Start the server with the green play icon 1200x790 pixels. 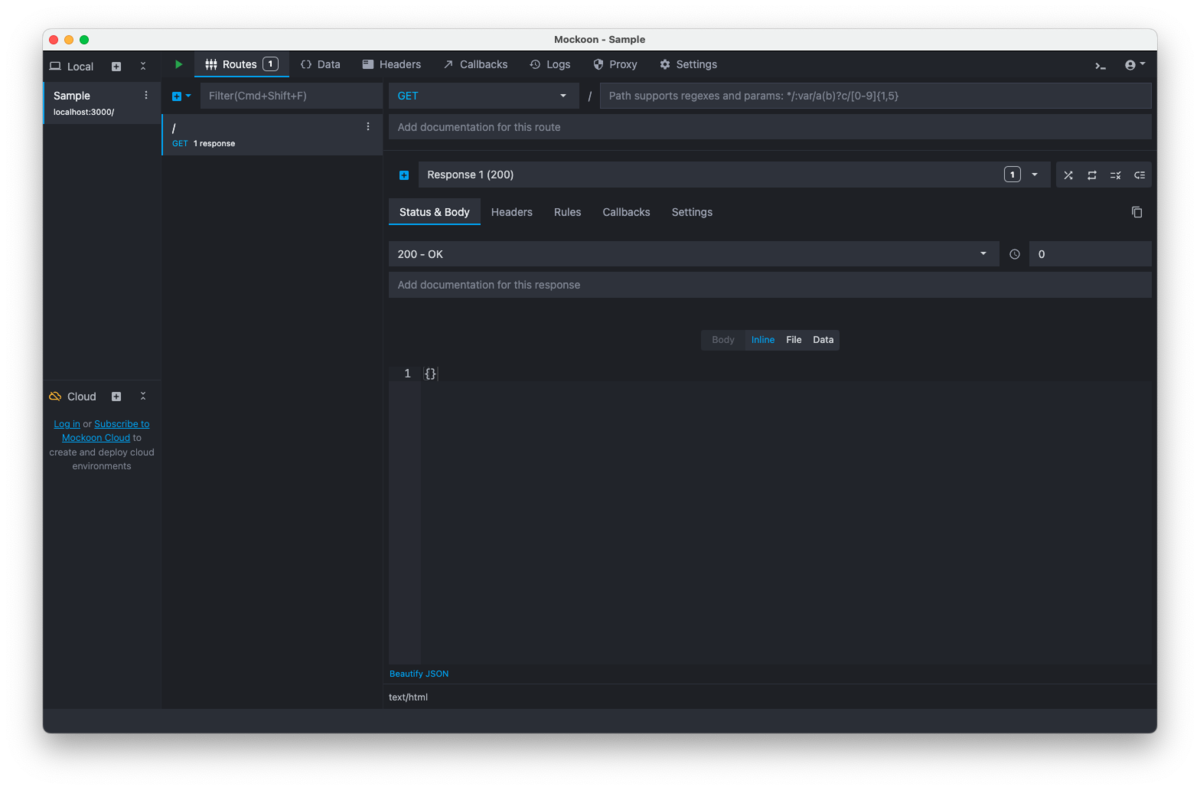click(179, 64)
